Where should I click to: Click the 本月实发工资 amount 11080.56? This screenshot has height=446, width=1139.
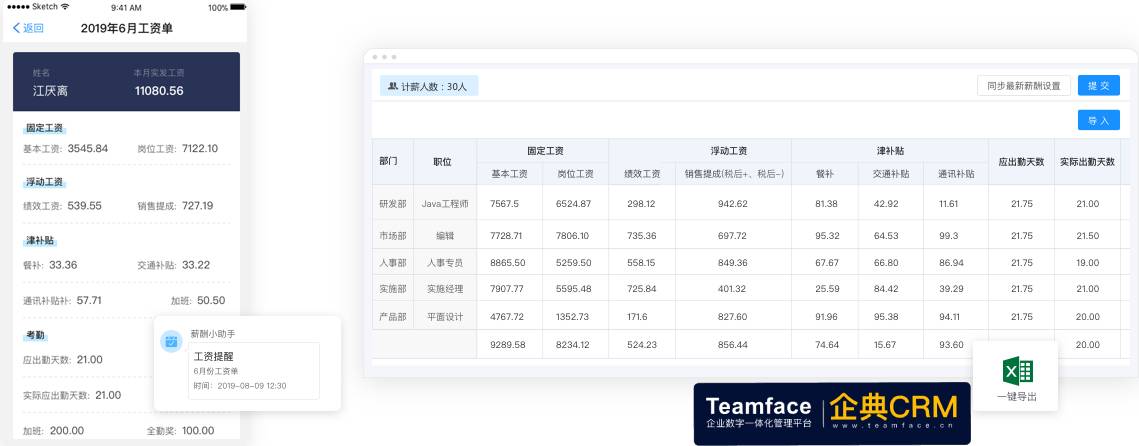(159, 91)
